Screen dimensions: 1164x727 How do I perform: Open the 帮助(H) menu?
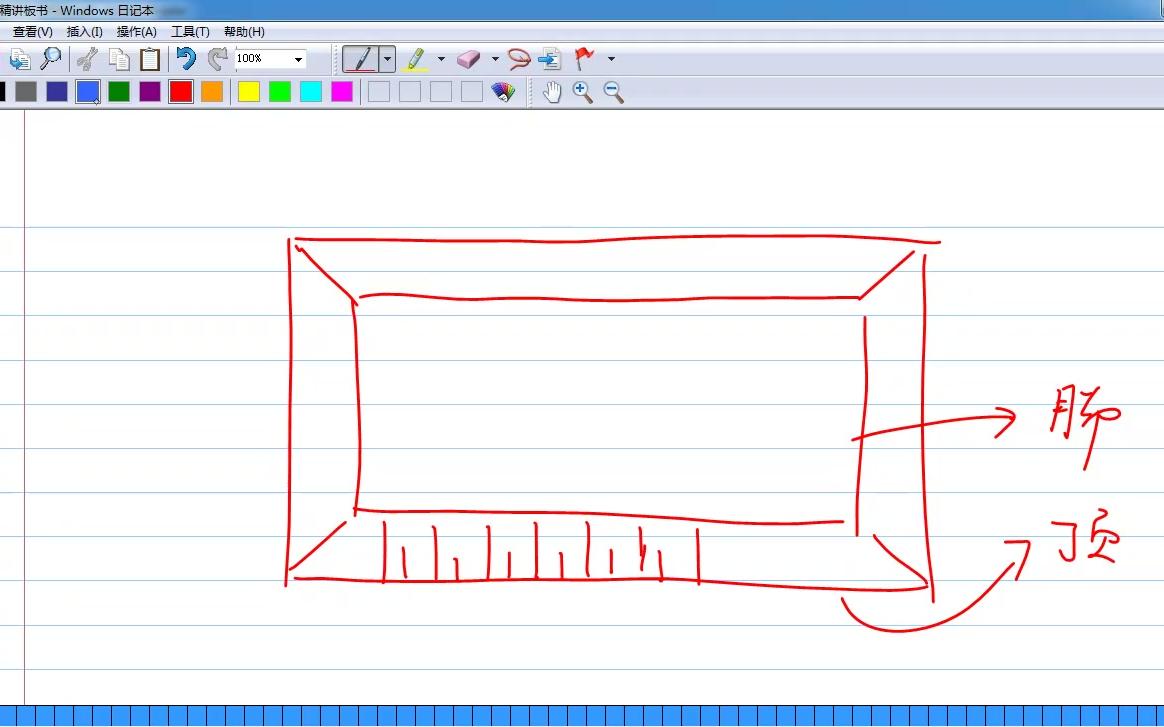pos(244,32)
